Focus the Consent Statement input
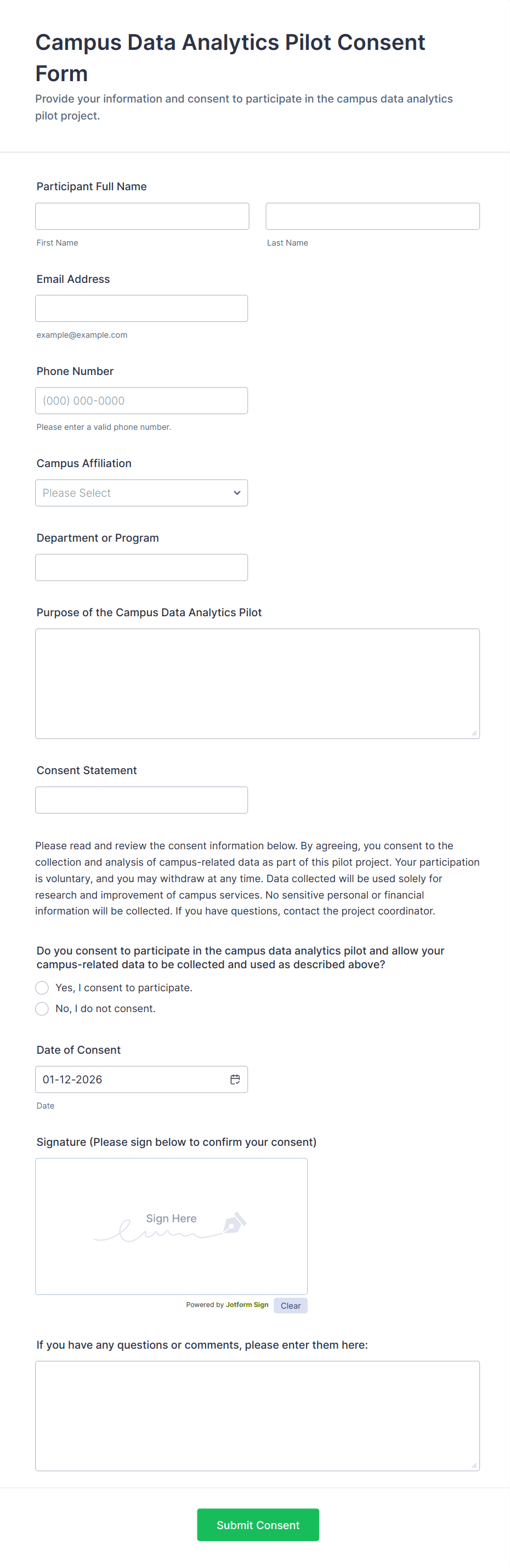This screenshot has height=1568, width=510. coord(141,800)
